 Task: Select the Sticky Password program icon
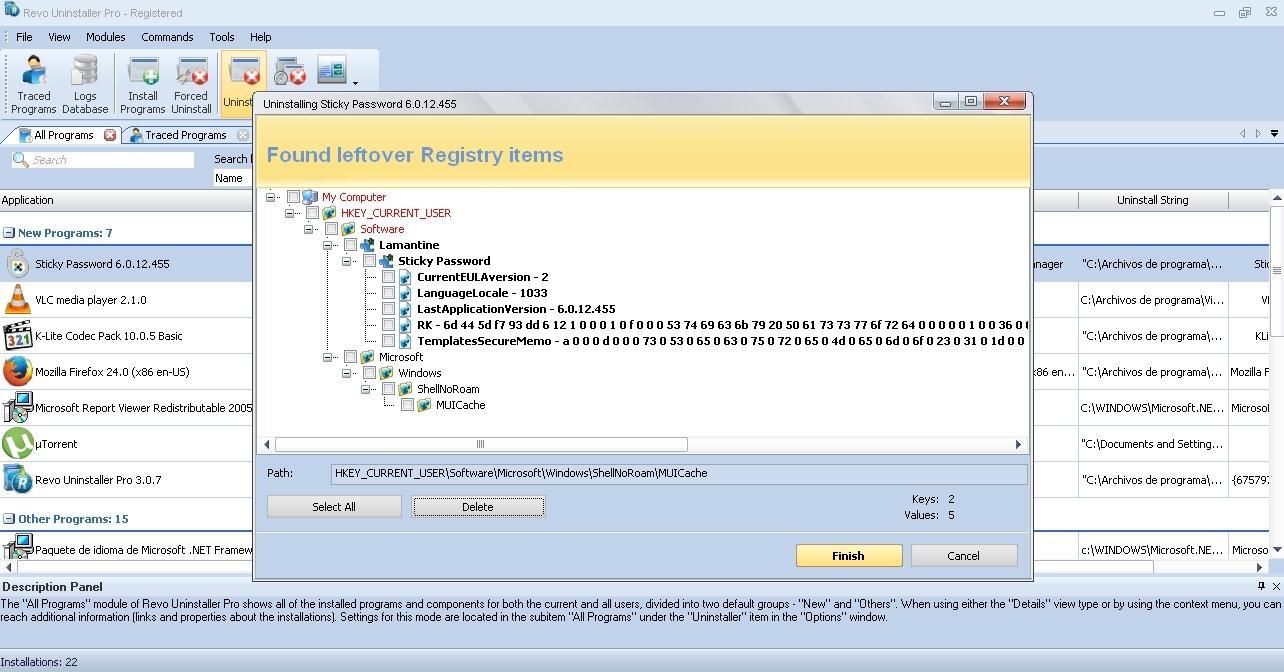[x=17, y=263]
